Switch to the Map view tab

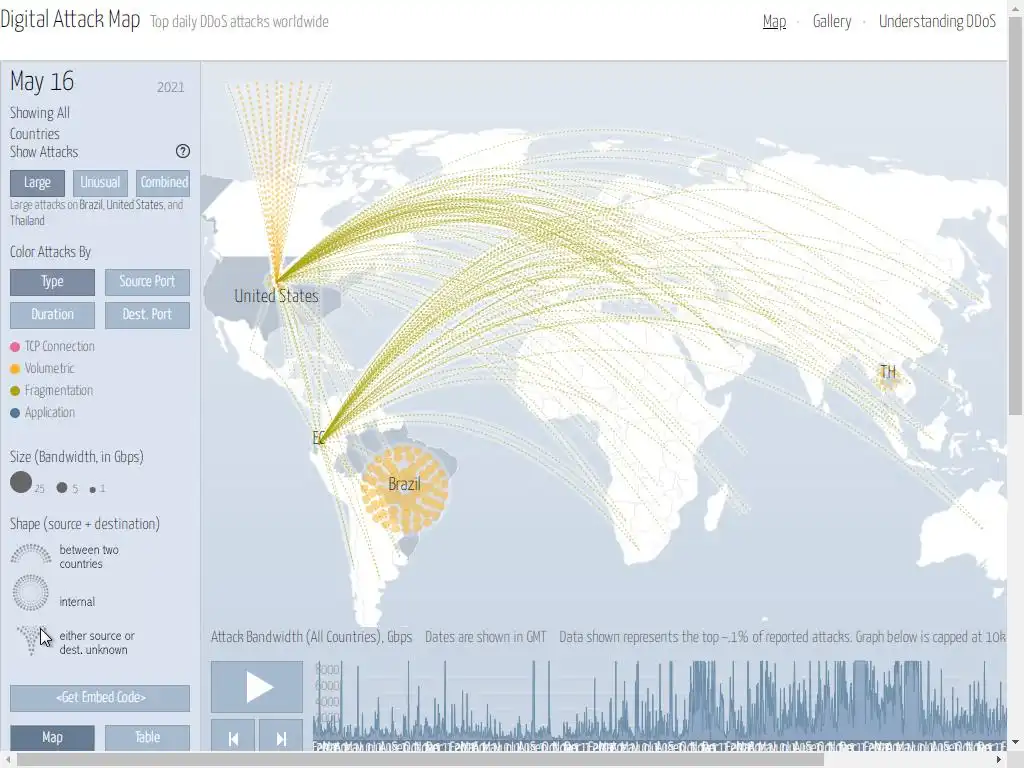52,738
